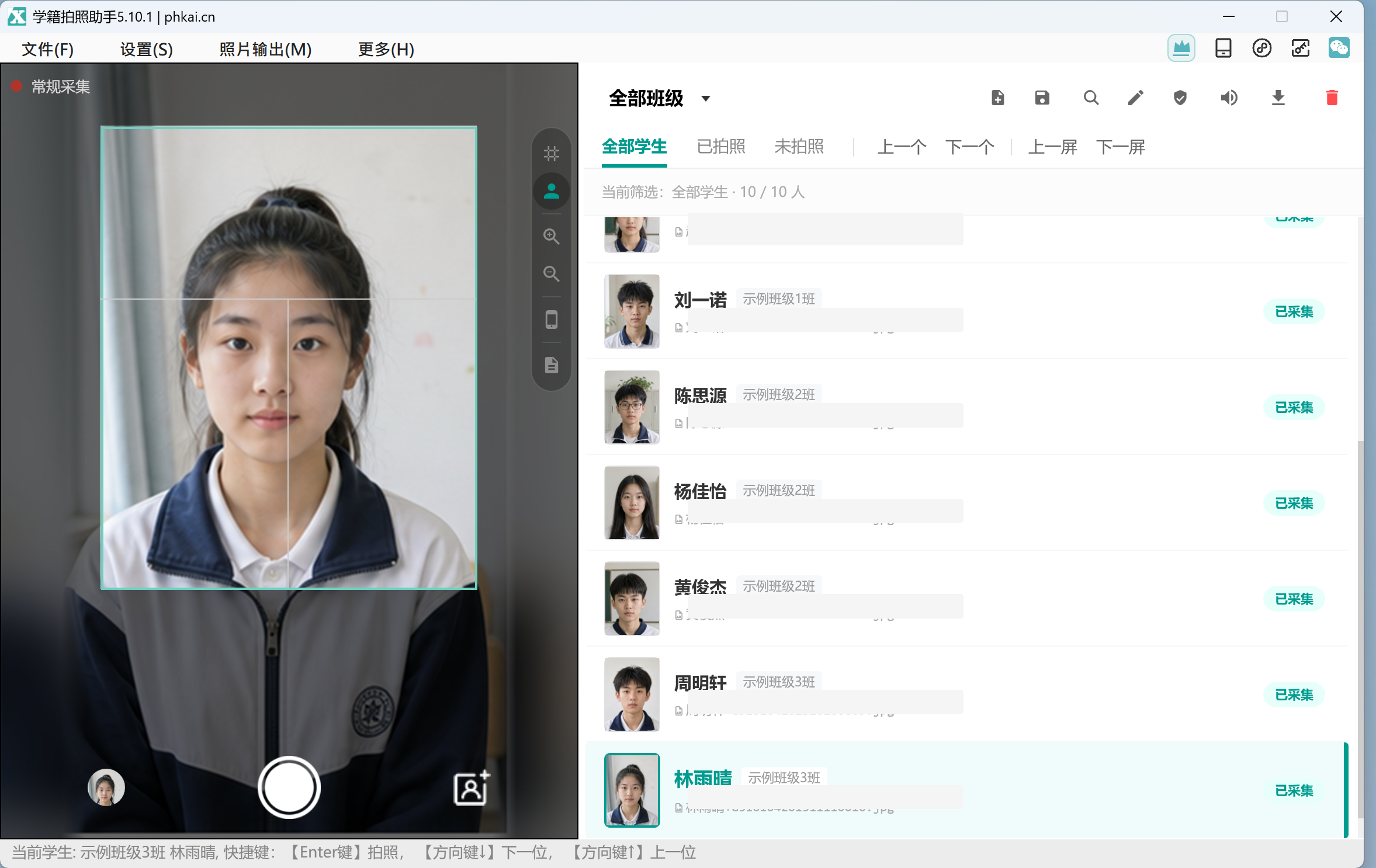Select student 刘一诺 in the list

pyautogui.click(x=966, y=311)
